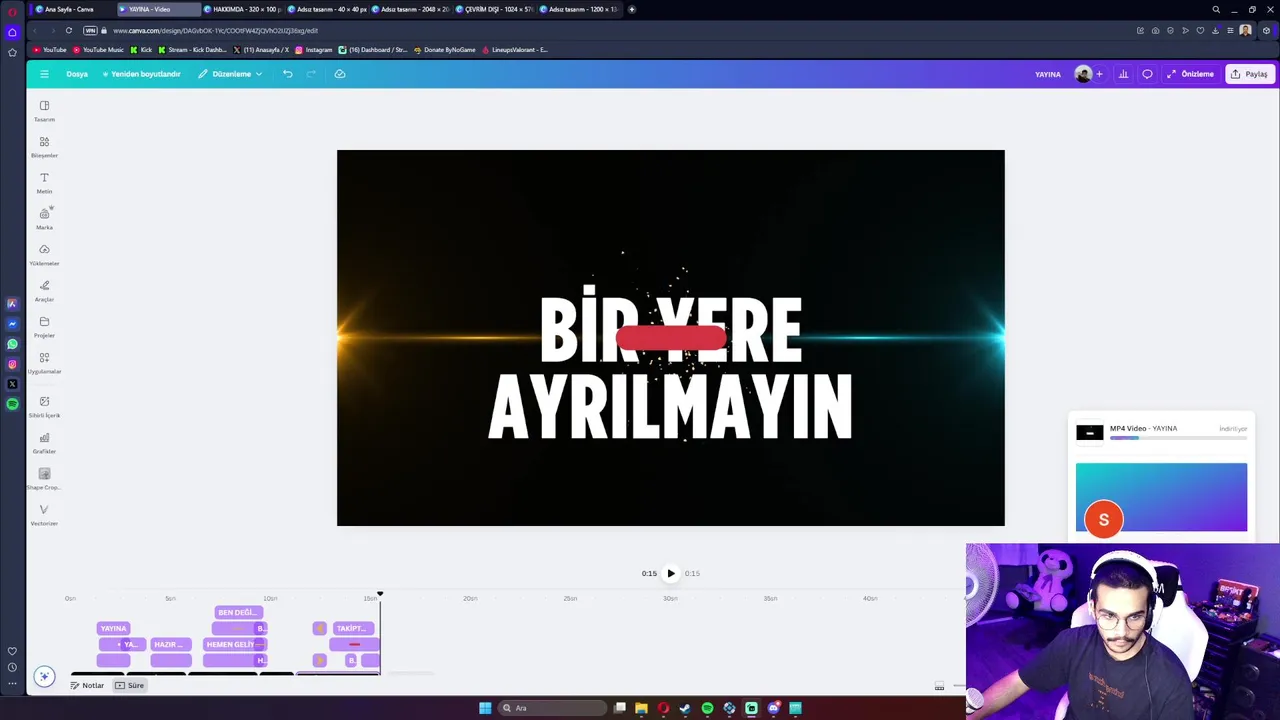
Task: Open the Kick bookmark
Action: click(x=141, y=50)
